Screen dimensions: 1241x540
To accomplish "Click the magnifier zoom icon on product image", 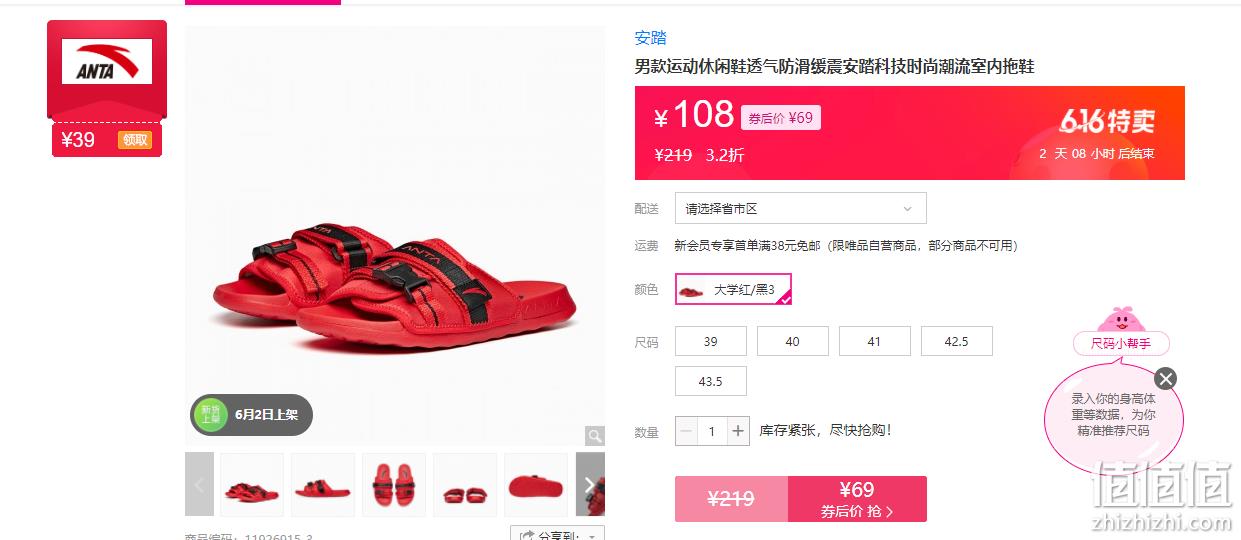I will [594, 435].
